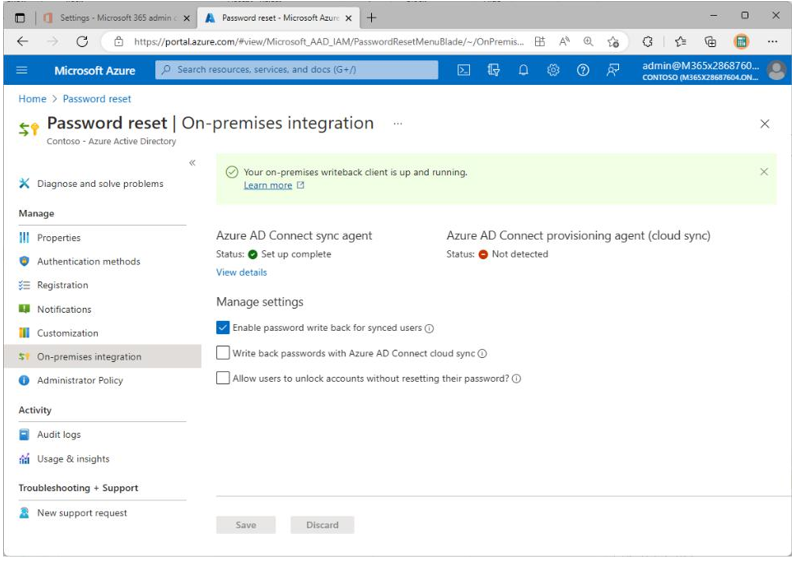Close the Password reset blade
This screenshot has width=795, height=561.
coord(765,124)
